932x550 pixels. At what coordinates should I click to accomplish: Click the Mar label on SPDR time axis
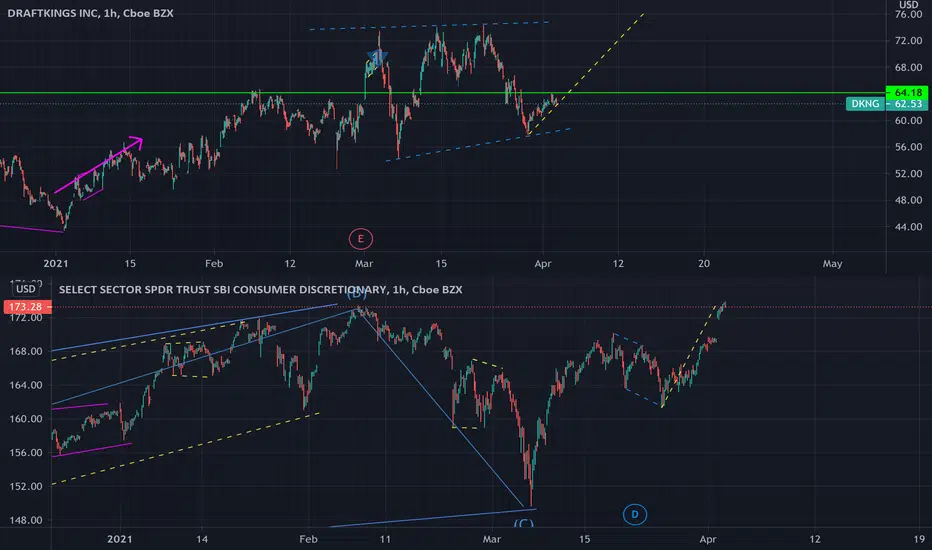pyautogui.click(x=492, y=539)
